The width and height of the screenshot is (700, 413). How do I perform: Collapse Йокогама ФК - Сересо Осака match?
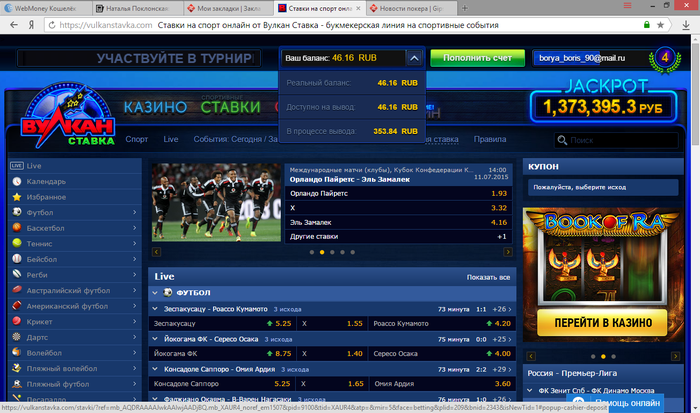155,339
